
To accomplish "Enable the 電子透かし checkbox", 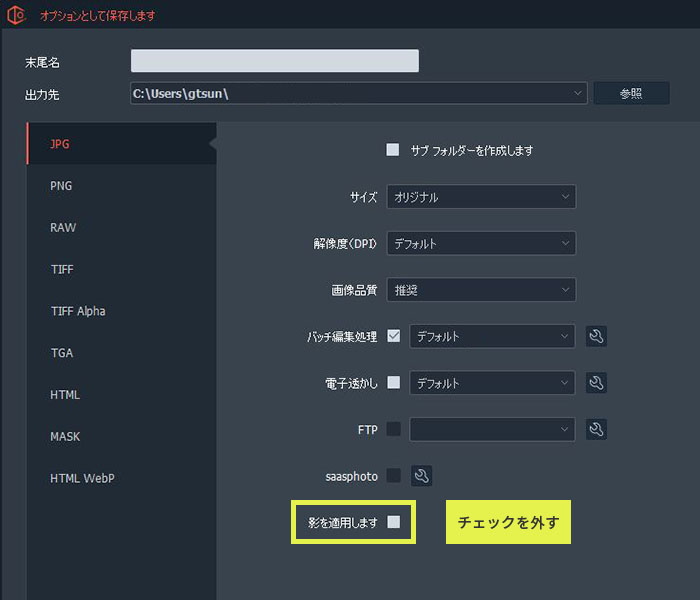I will [393, 382].
